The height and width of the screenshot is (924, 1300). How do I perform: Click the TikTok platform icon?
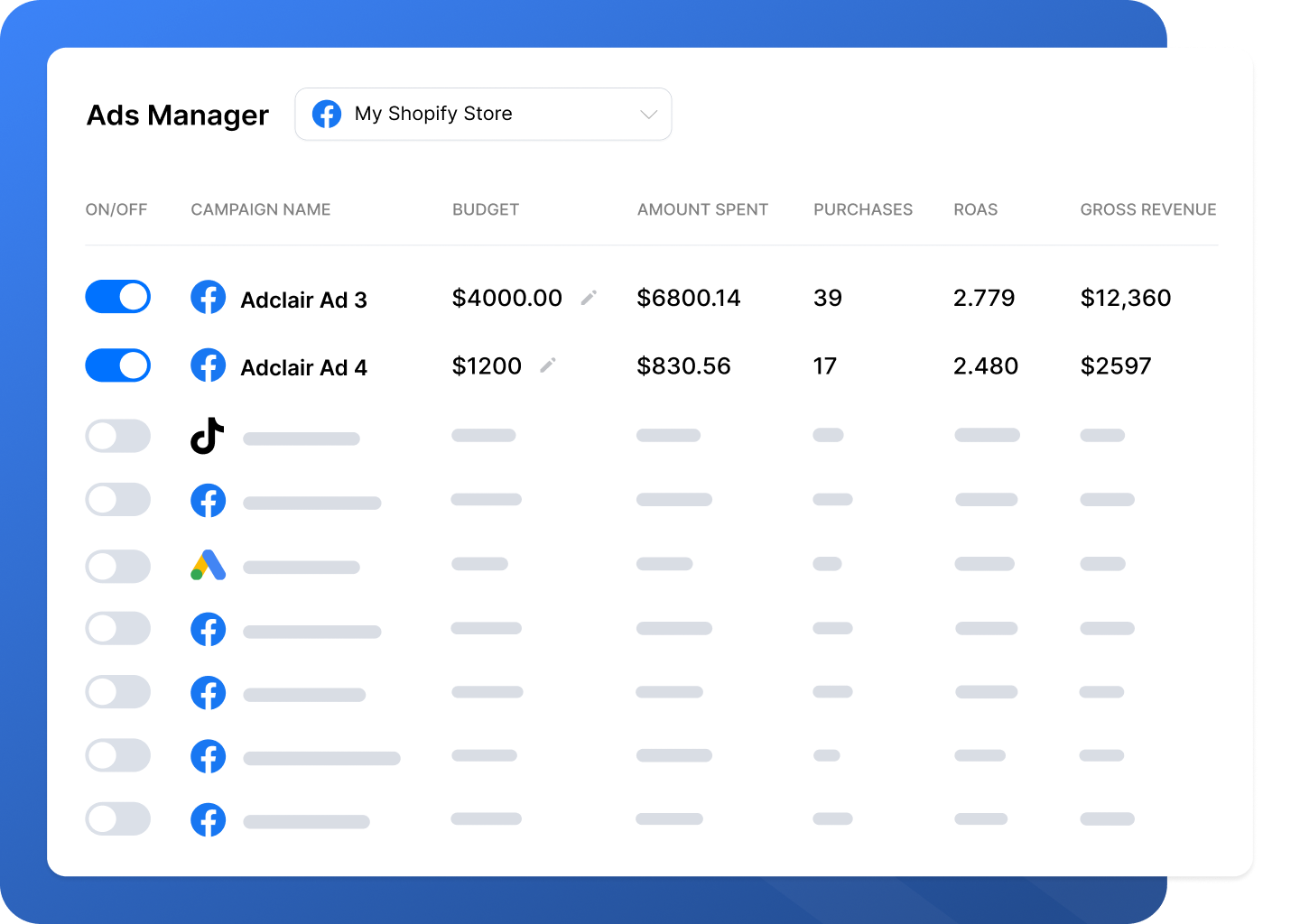(208, 436)
